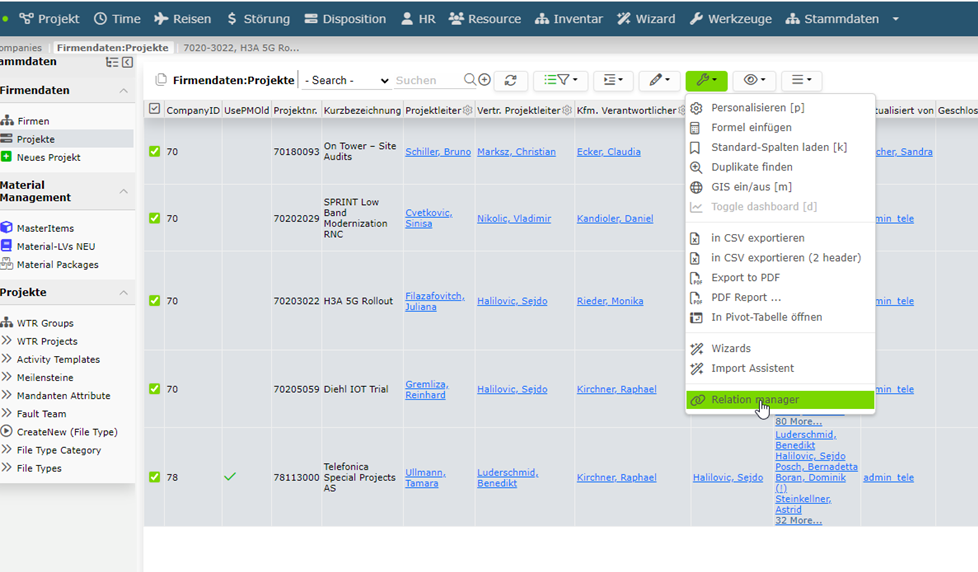978x572 pixels.
Task: Open the Störung menu
Action: click(x=258, y=19)
